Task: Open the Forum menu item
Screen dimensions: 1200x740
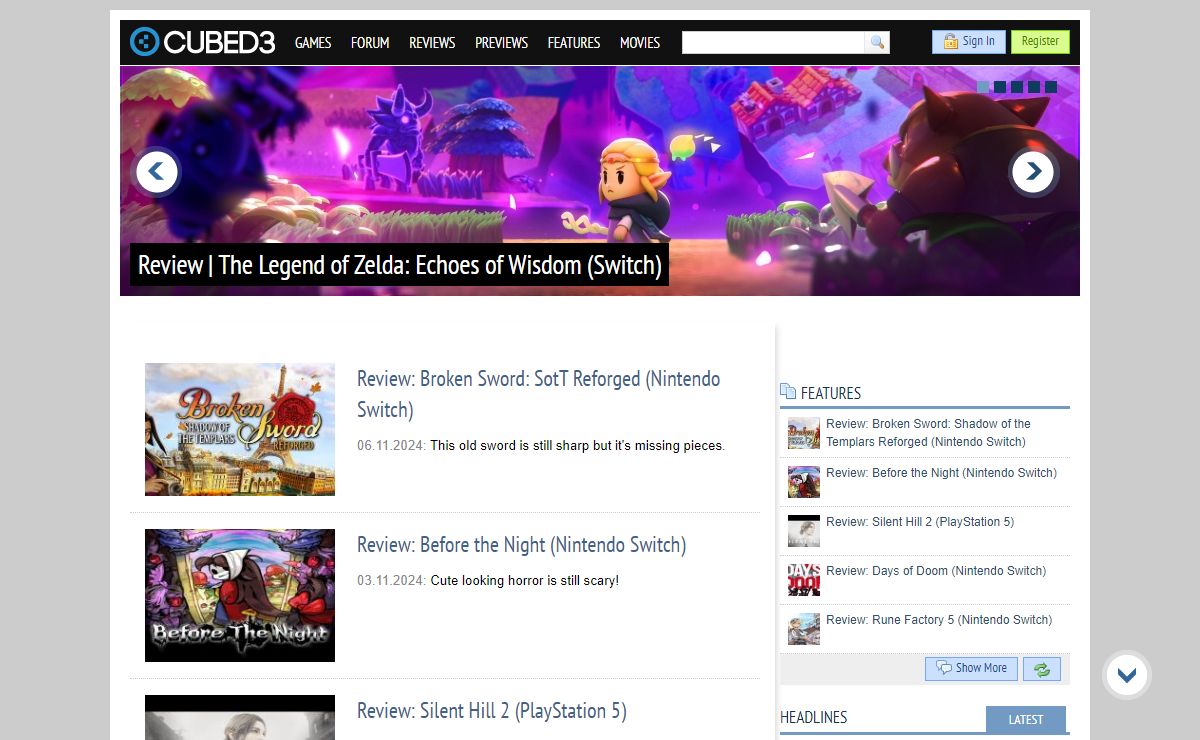Action: [x=370, y=43]
